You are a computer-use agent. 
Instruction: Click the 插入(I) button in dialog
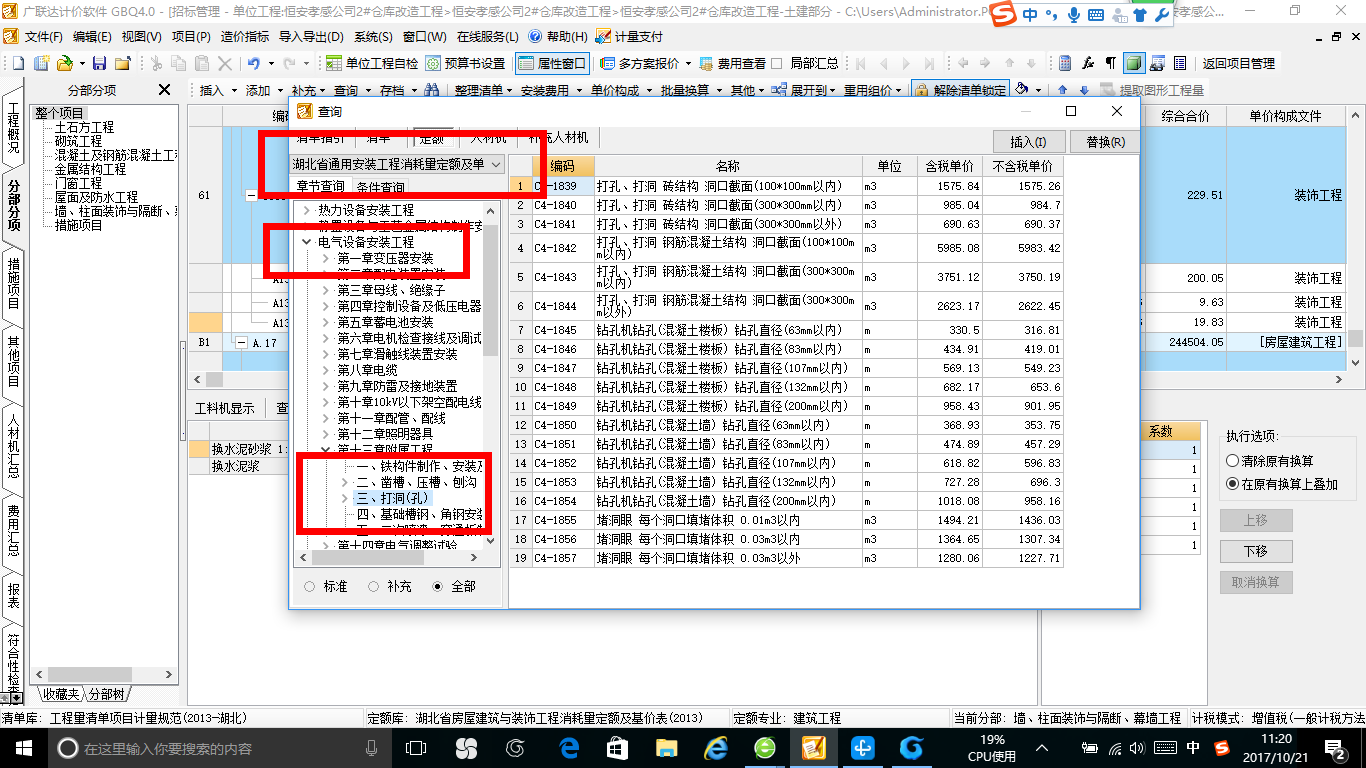1029,142
